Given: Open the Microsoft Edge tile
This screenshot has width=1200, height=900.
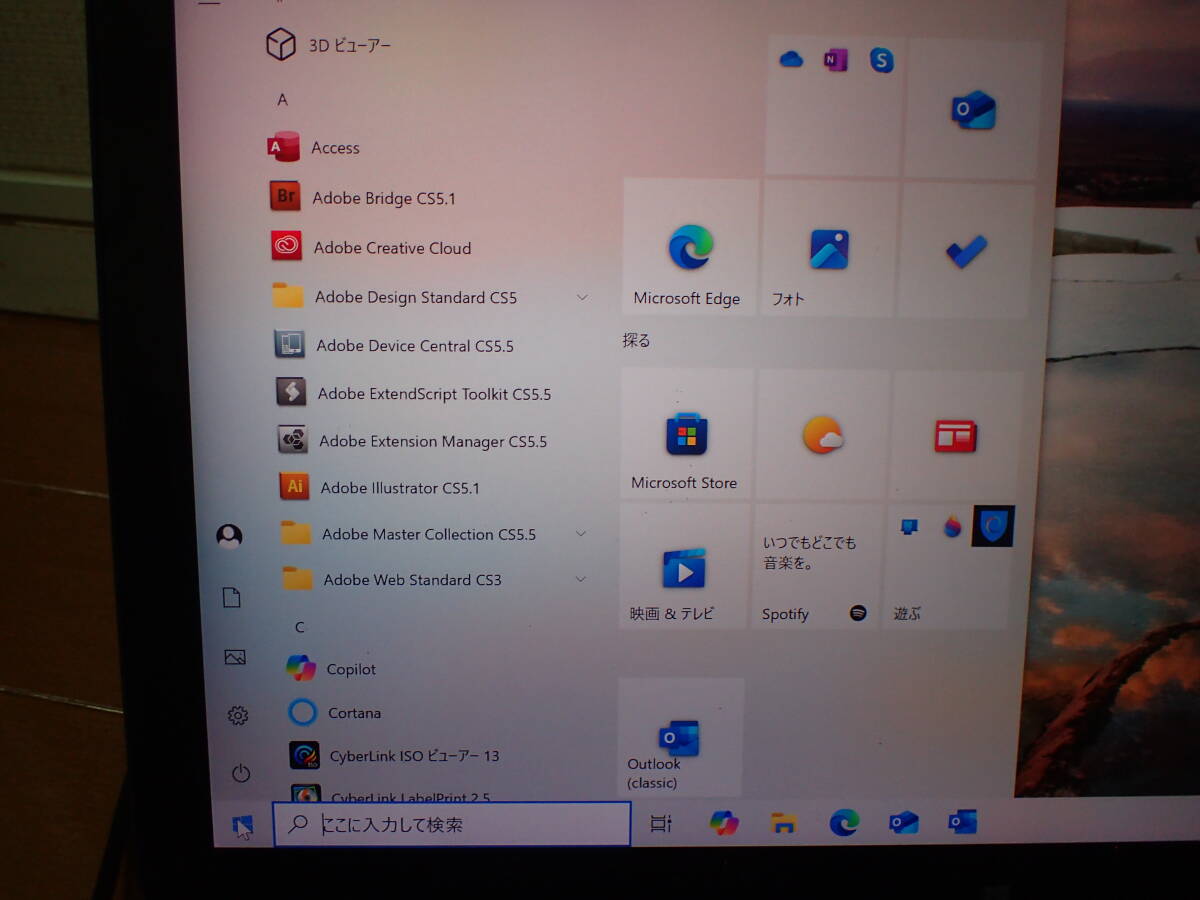Looking at the screenshot, I should point(690,248).
